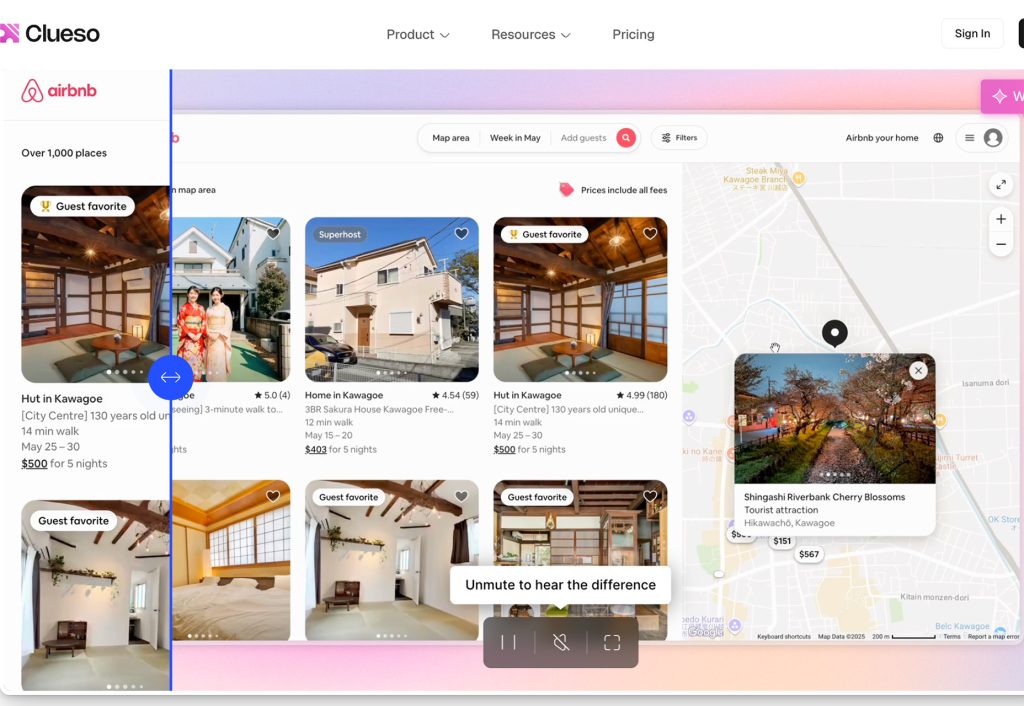The height and width of the screenshot is (706, 1024).
Task: Go to the Pricing page
Action: coord(633,34)
